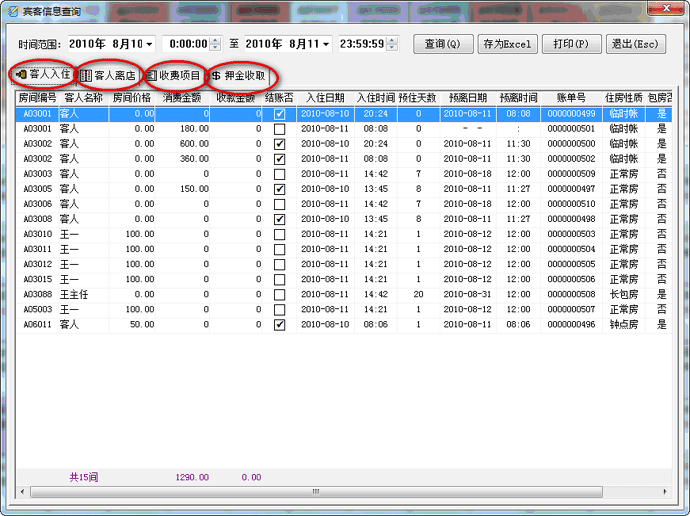Toggle 结账否 checkbox for room A03005

pos(279,189)
